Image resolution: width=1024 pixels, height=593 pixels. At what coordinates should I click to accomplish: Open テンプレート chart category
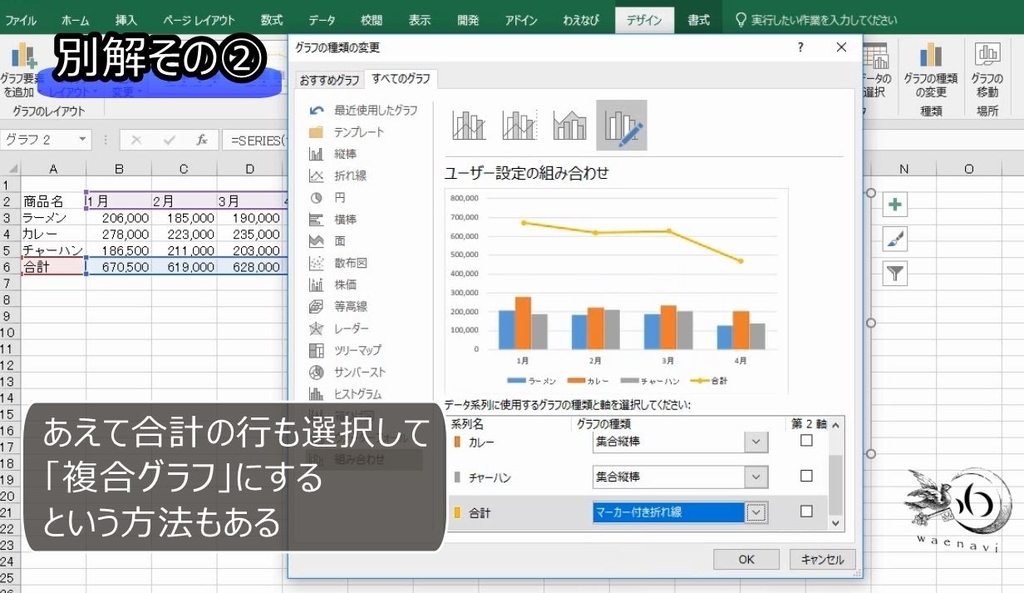(347, 132)
